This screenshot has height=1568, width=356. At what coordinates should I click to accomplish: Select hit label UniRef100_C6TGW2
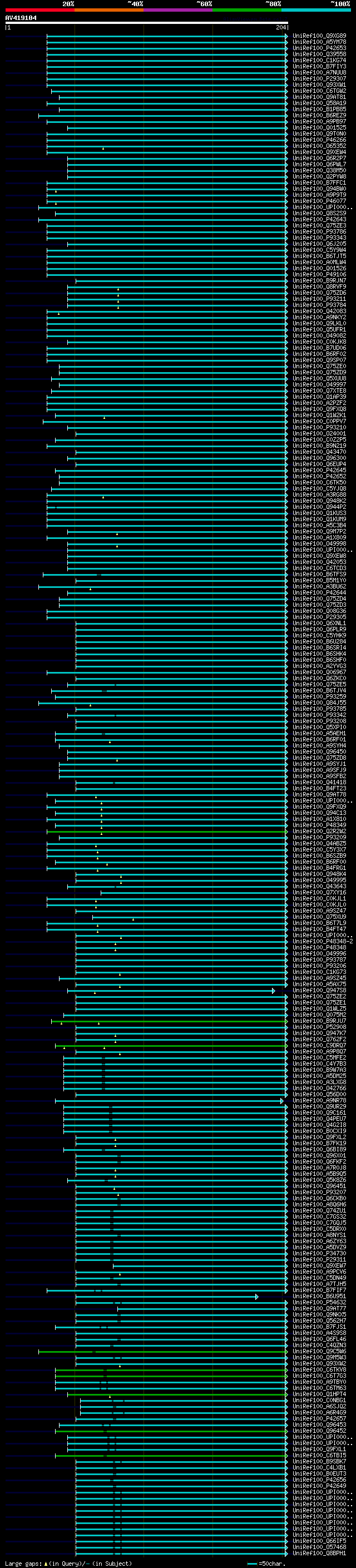319,91
